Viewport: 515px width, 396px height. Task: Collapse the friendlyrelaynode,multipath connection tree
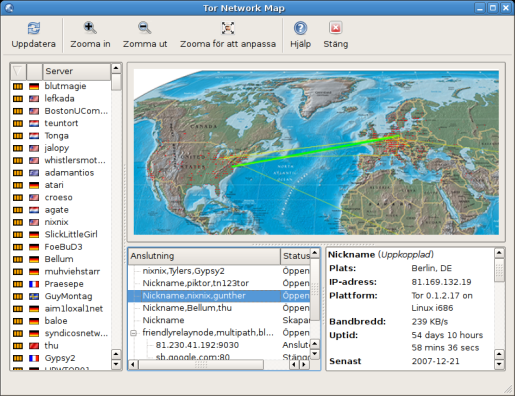(134, 333)
